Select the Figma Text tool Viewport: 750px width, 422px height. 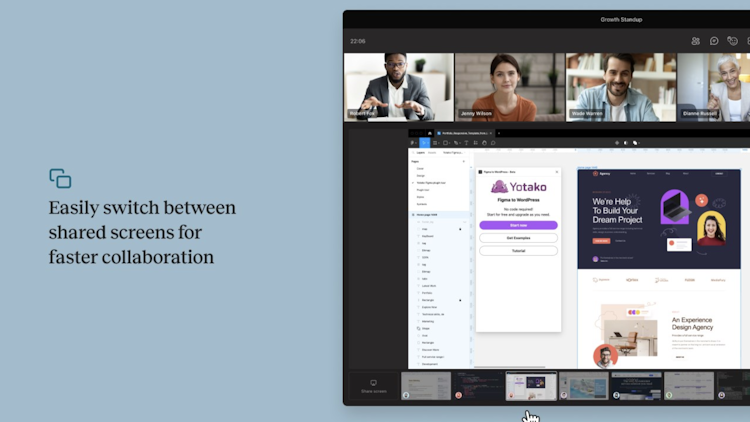[x=466, y=143]
